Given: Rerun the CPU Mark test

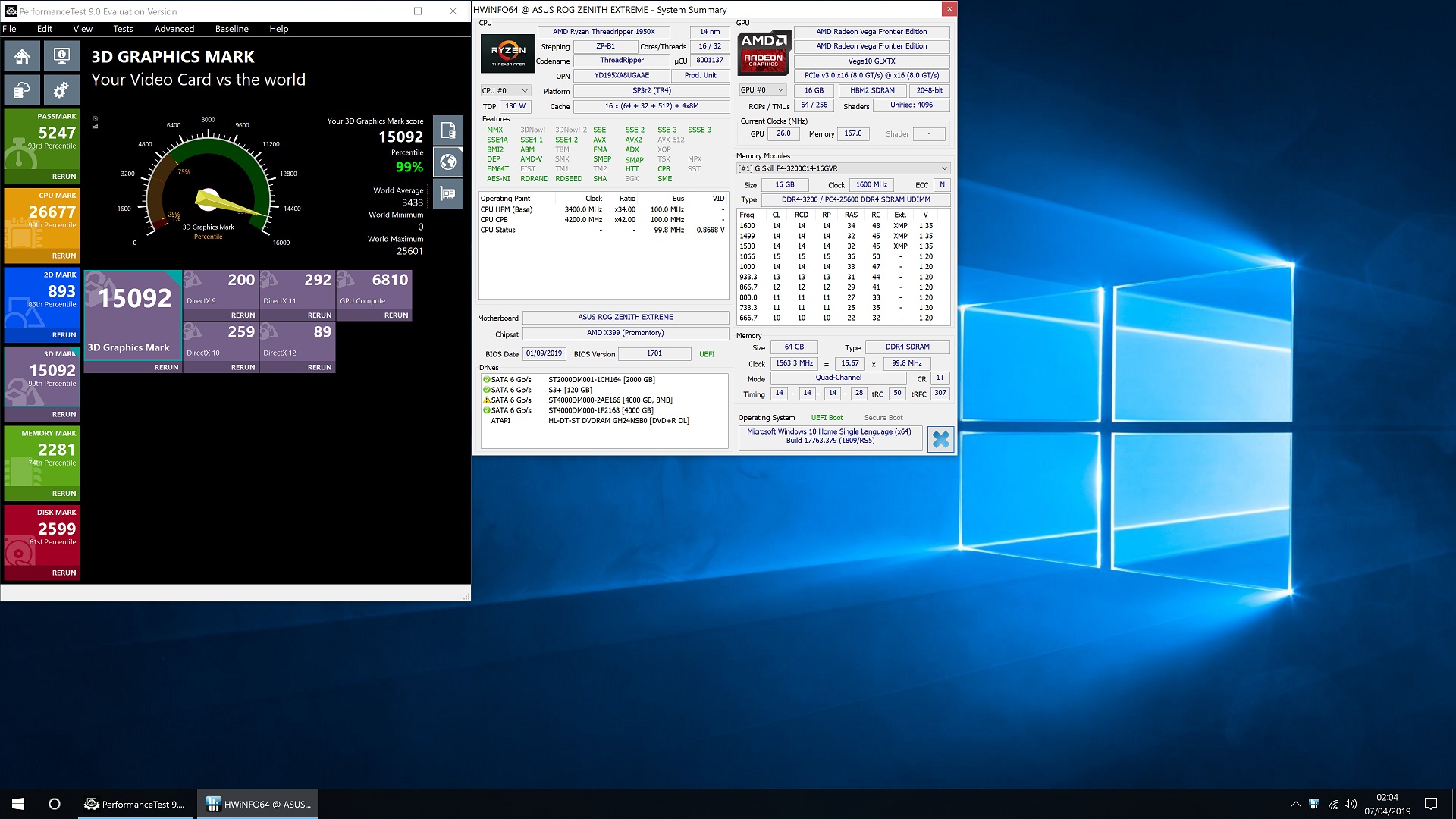Looking at the screenshot, I should pyautogui.click(x=64, y=256).
